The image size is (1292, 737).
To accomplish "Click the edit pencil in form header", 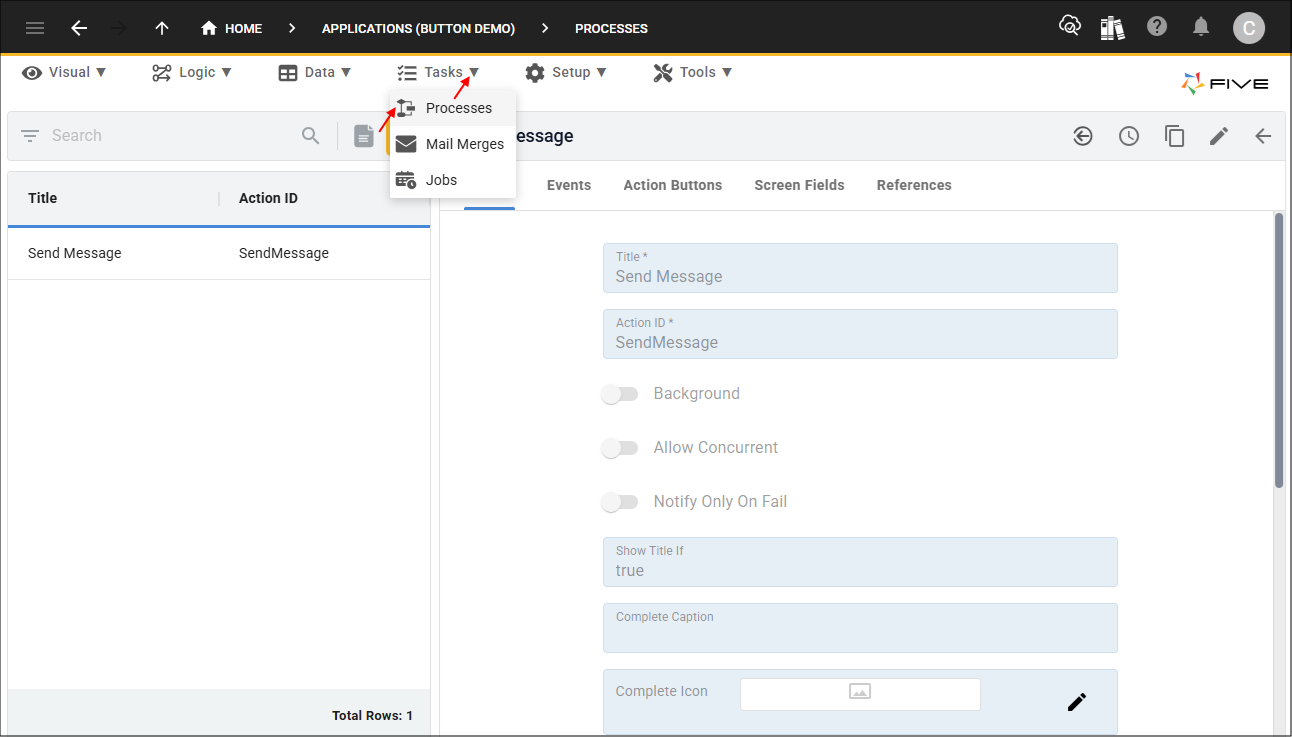I will tap(1219, 136).
